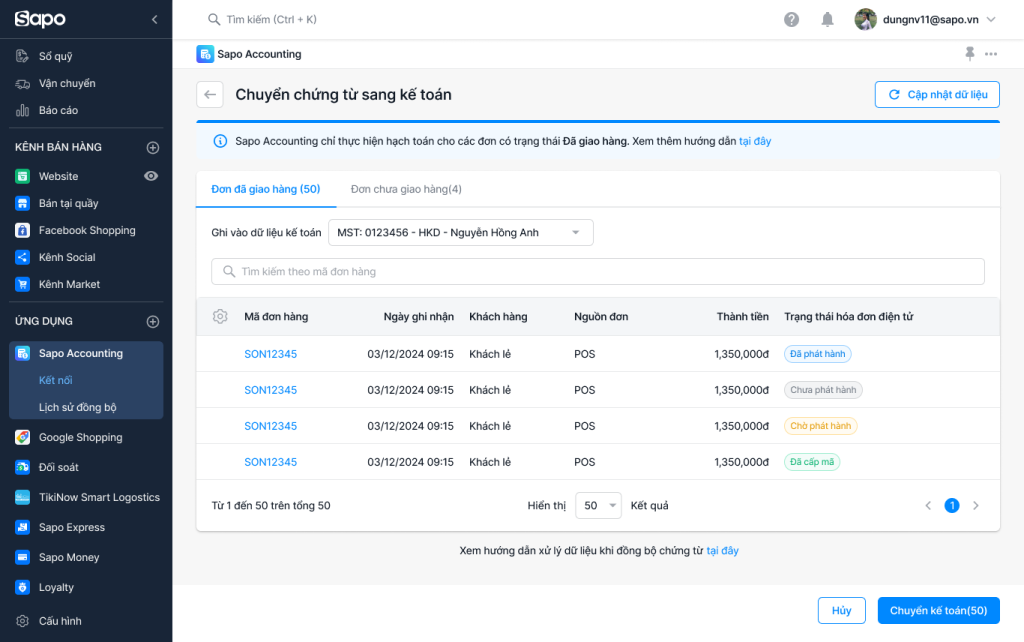The width and height of the screenshot is (1024, 642).
Task: Click Chuyển kế toán(50) button
Action: [x=938, y=611]
